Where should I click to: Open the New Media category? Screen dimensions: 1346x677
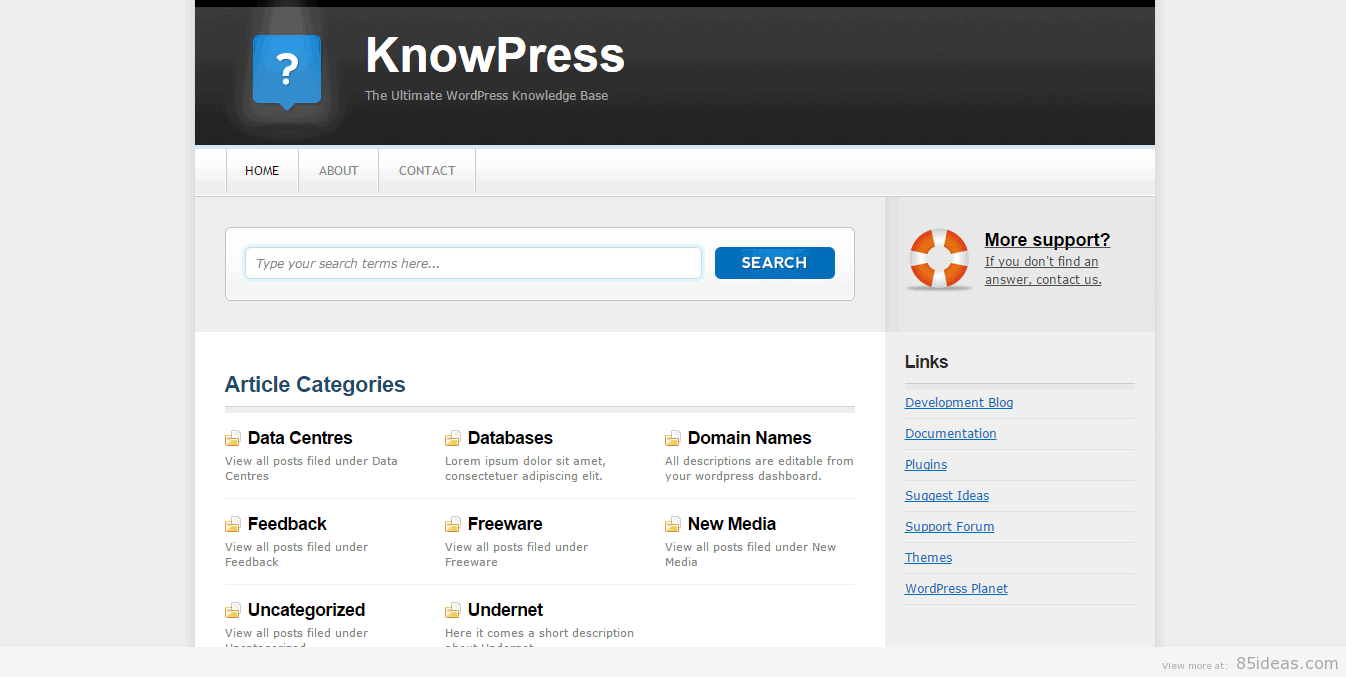point(732,524)
